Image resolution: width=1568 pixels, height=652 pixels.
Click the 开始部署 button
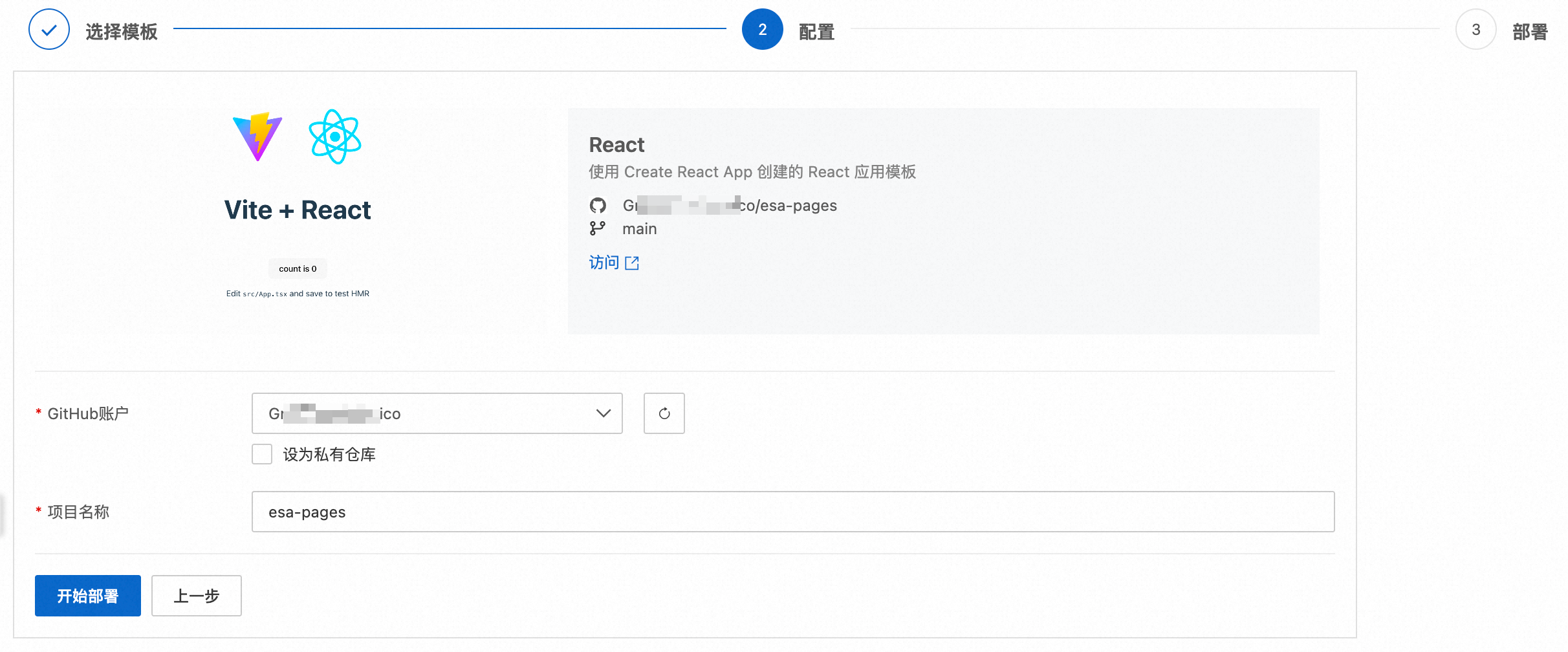(x=88, y=596)
